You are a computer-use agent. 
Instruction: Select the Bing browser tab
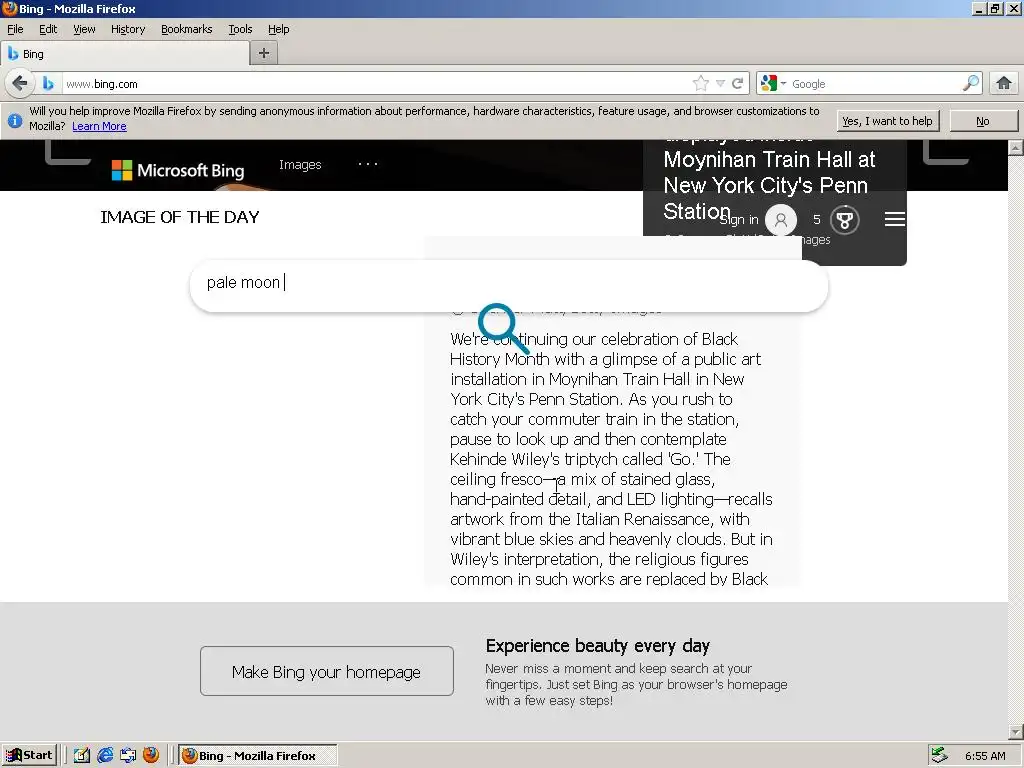(x=125, y=54)
